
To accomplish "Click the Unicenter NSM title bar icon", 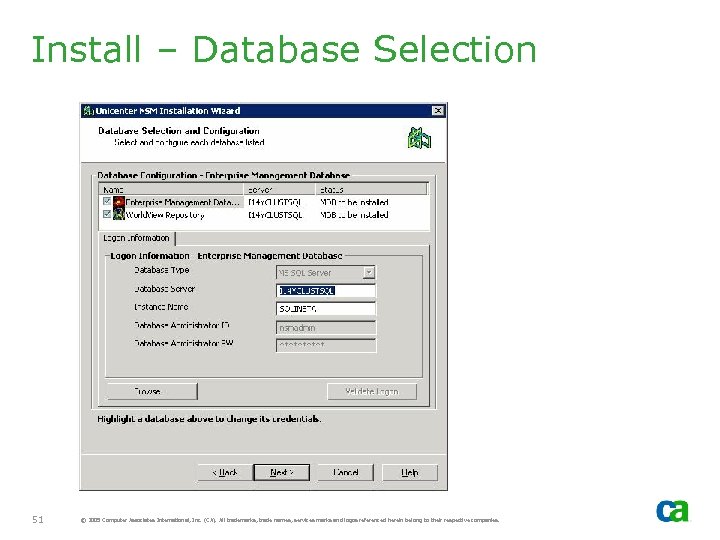I will click(x=88, y=111).
